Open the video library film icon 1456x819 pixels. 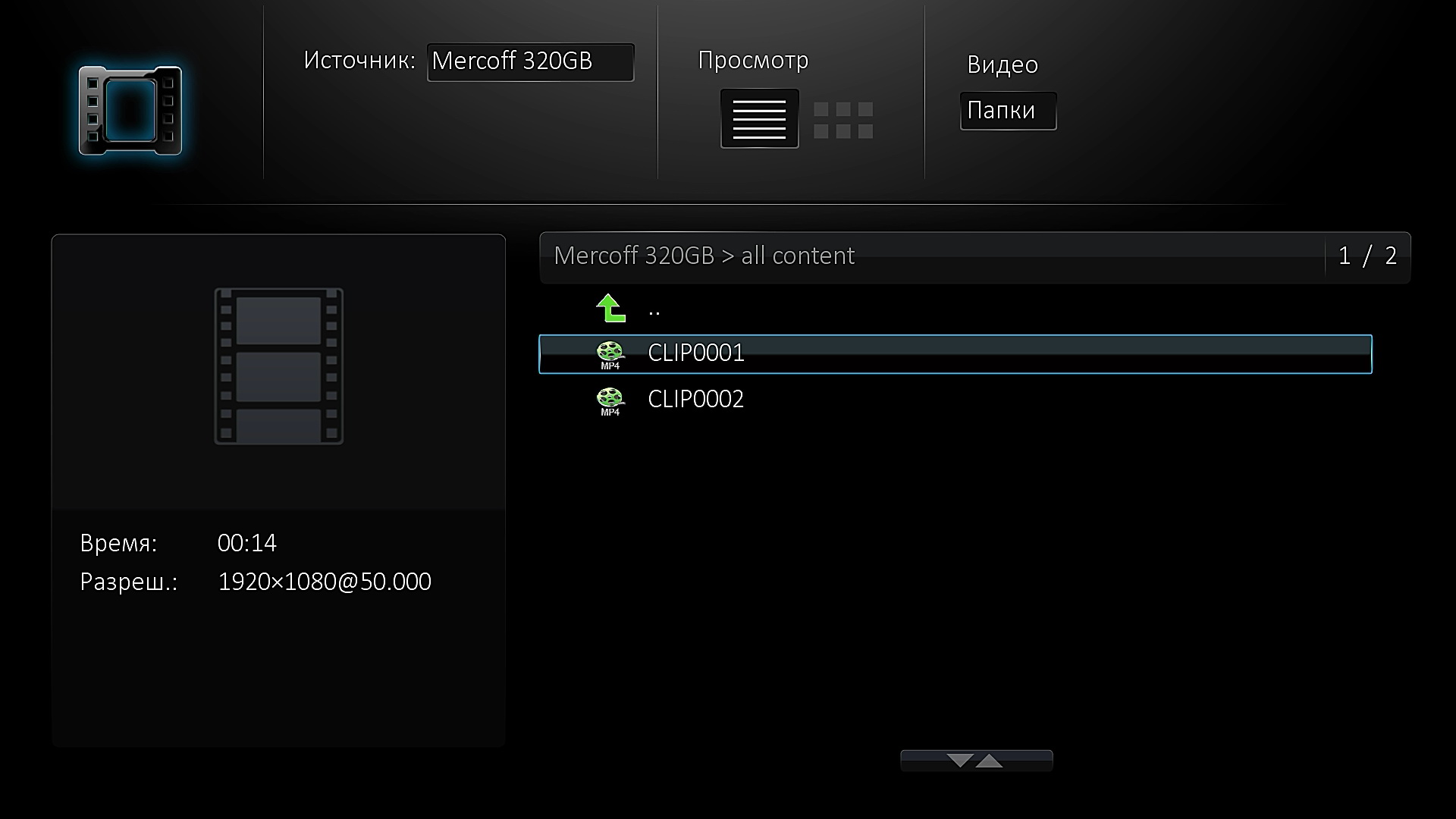pyautogui.click(x=130, y=111)
